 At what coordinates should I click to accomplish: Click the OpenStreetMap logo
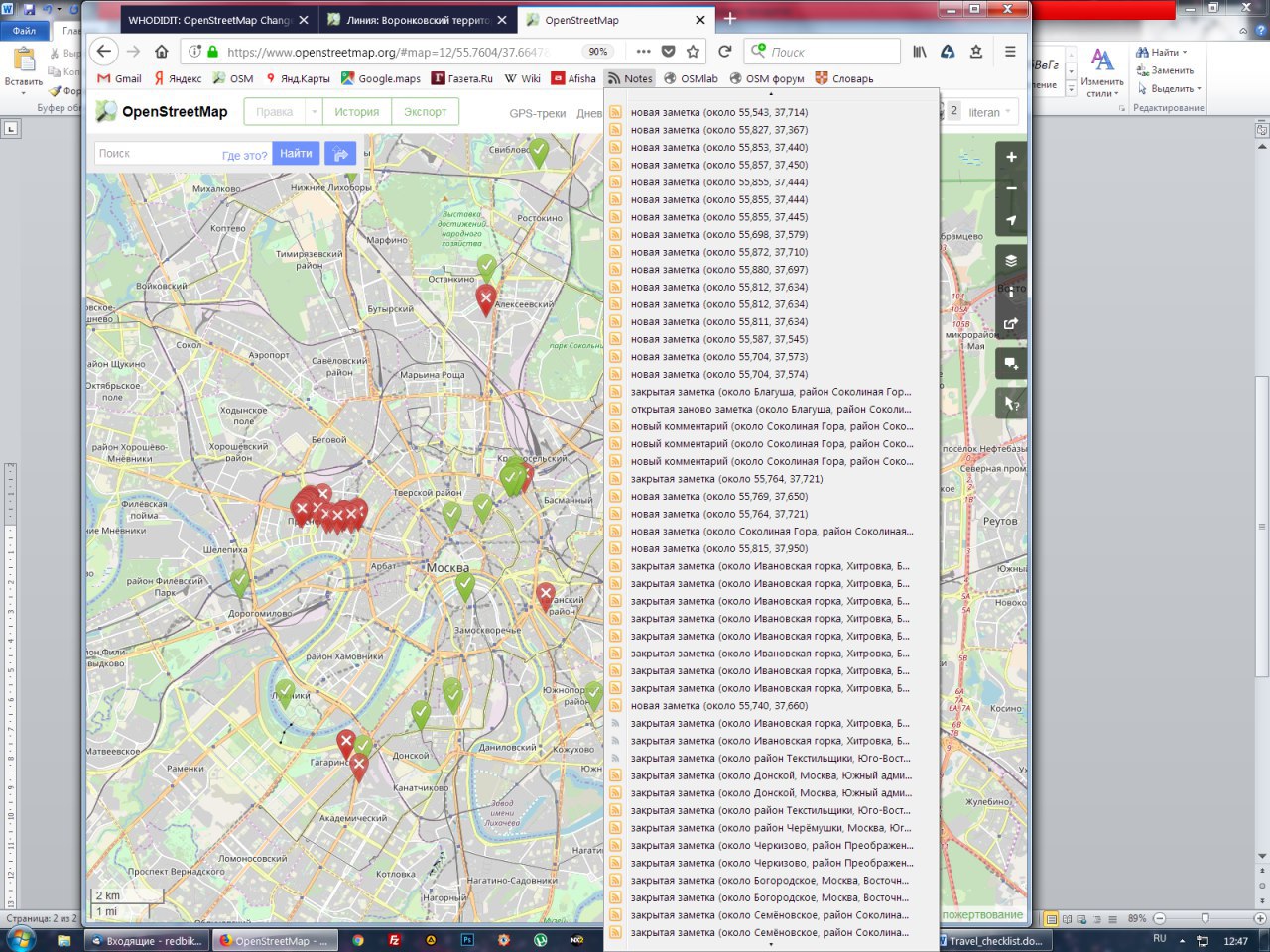pos(162,112)
